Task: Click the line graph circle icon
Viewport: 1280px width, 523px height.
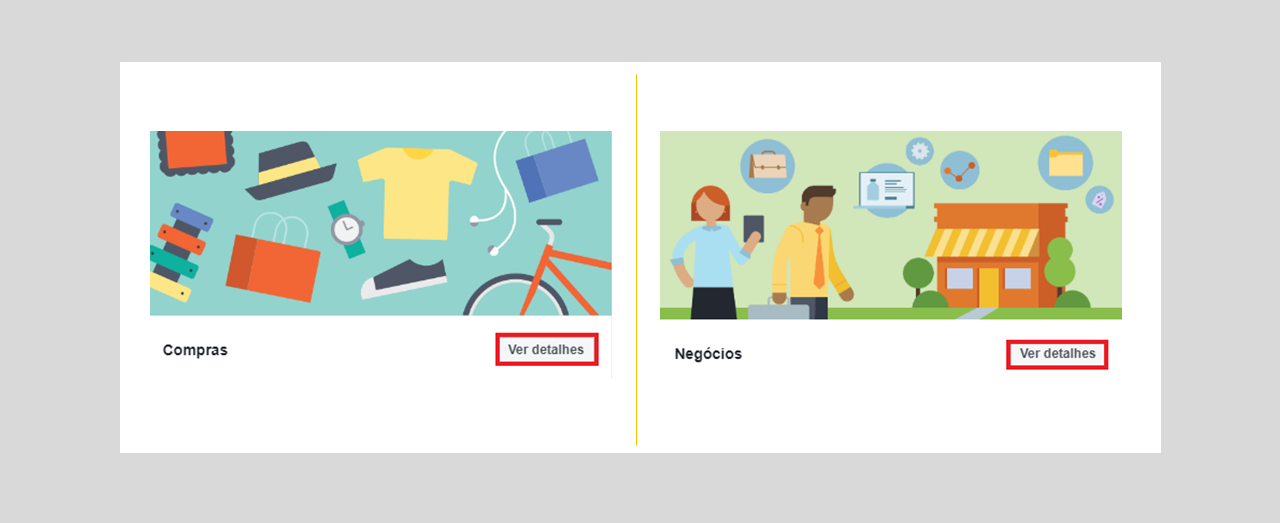Action: pos(960,171)
